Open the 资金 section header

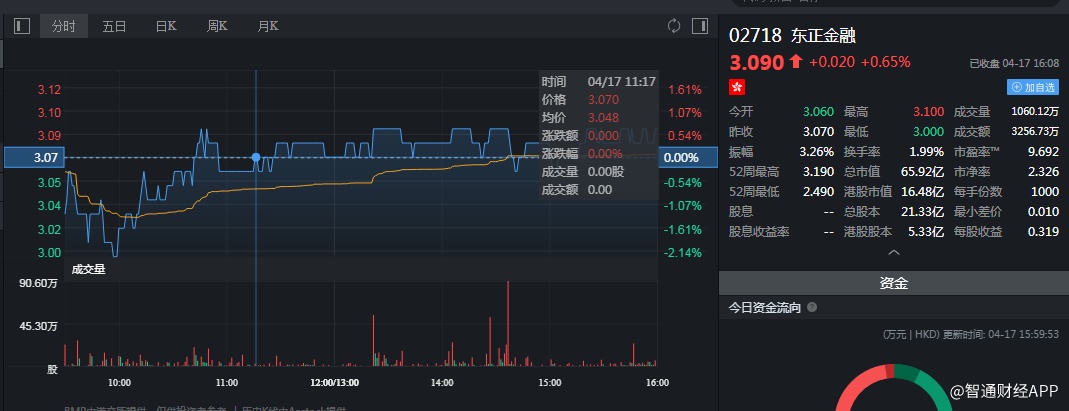coord(893,284)
